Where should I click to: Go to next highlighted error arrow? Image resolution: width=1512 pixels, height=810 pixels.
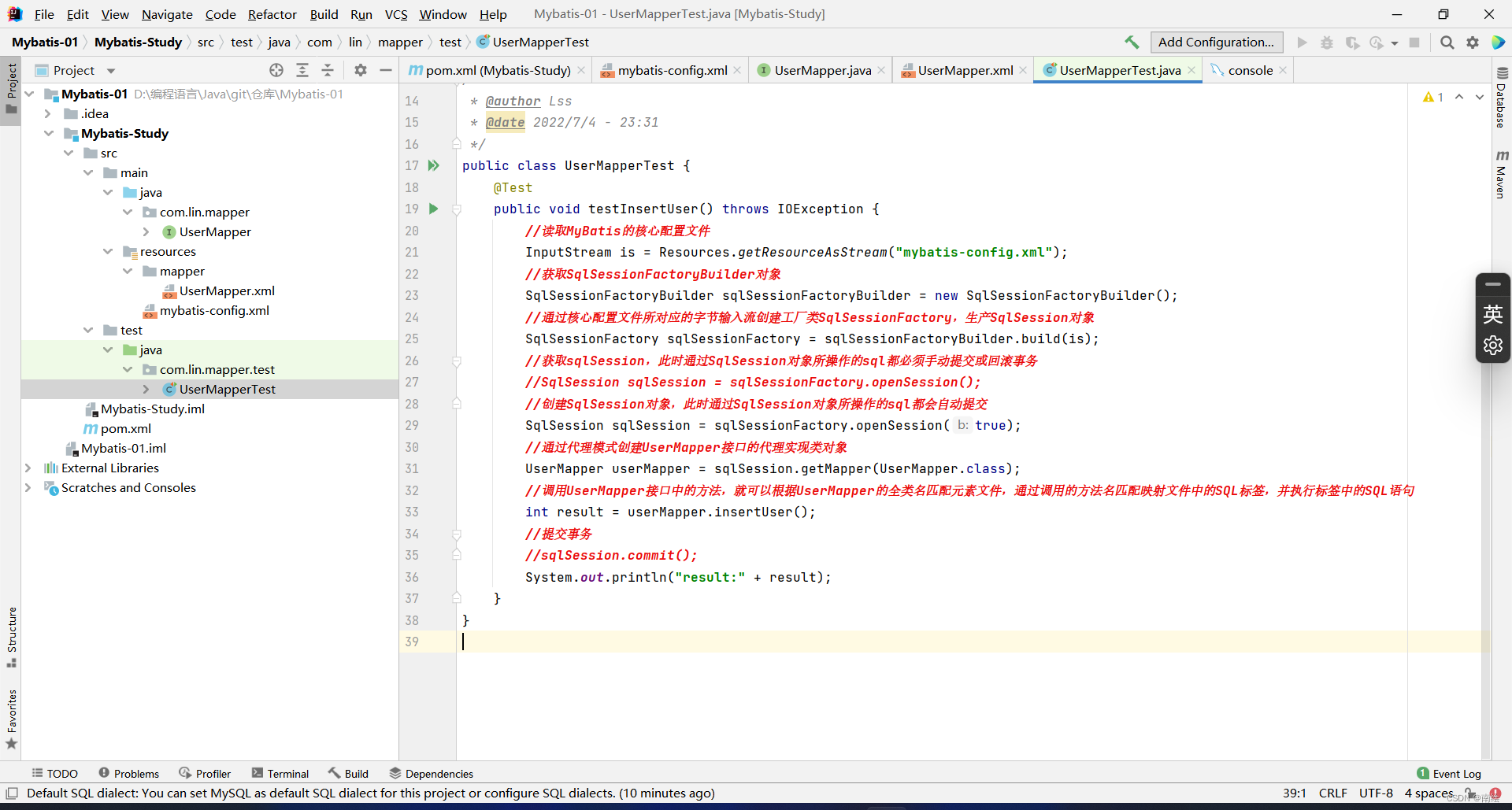pos(1480,97)
